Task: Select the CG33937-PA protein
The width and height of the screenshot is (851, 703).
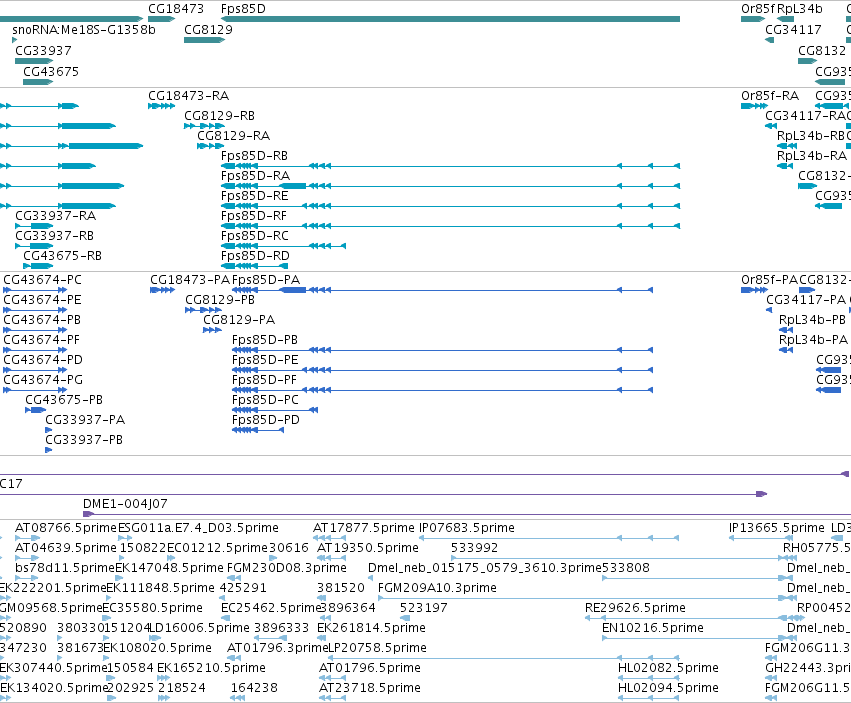Action: (x=48, y=430)
